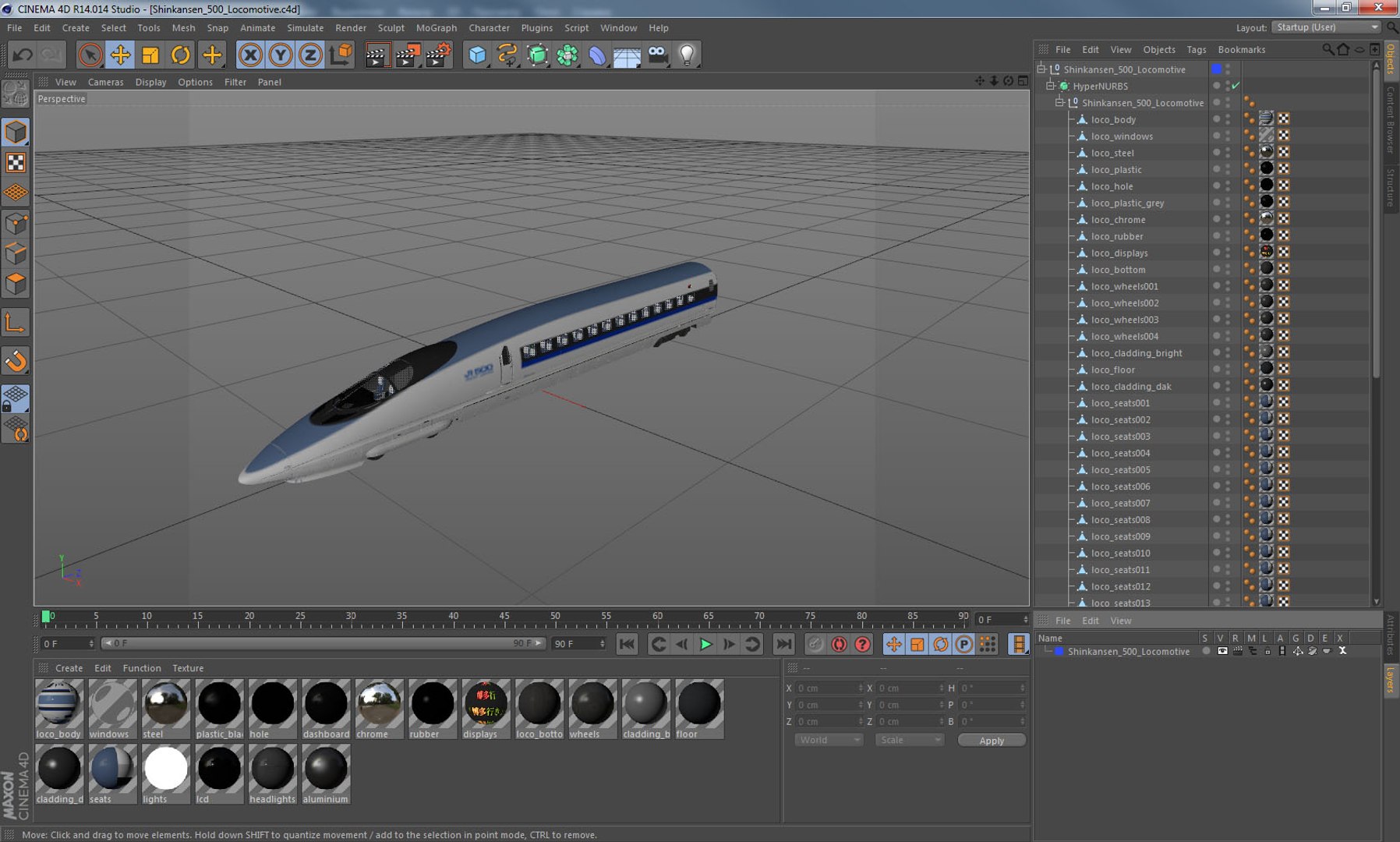Toggle HyperNURBS enable checkmark
Screen dimensions: 1400x842
[x=1236, y=86]
